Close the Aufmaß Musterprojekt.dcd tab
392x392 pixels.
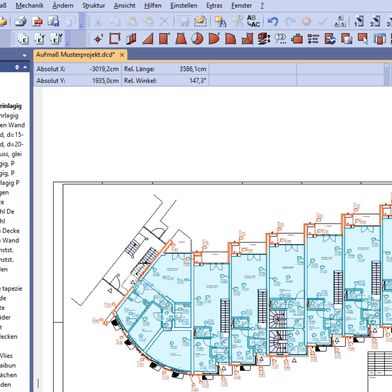tap(122, 55)
